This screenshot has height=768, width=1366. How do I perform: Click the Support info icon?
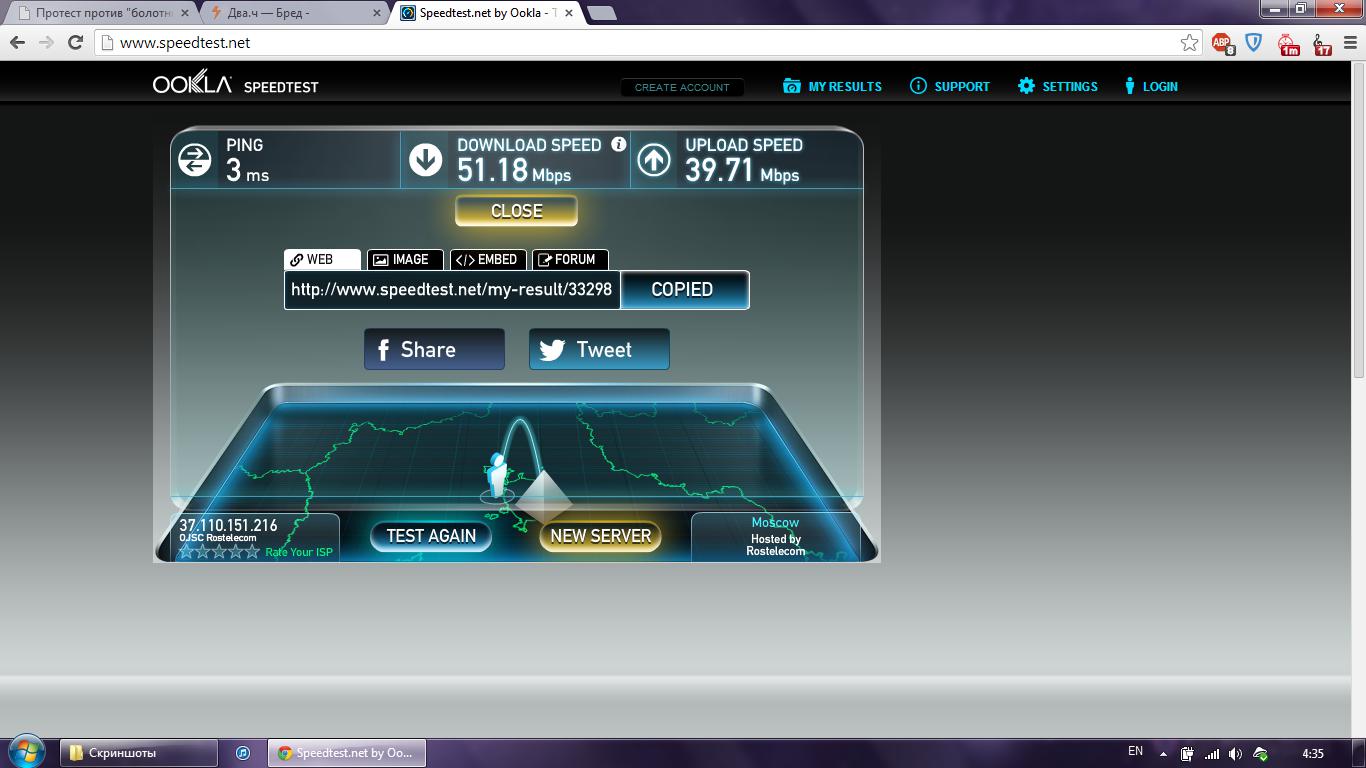coord(918,86)
